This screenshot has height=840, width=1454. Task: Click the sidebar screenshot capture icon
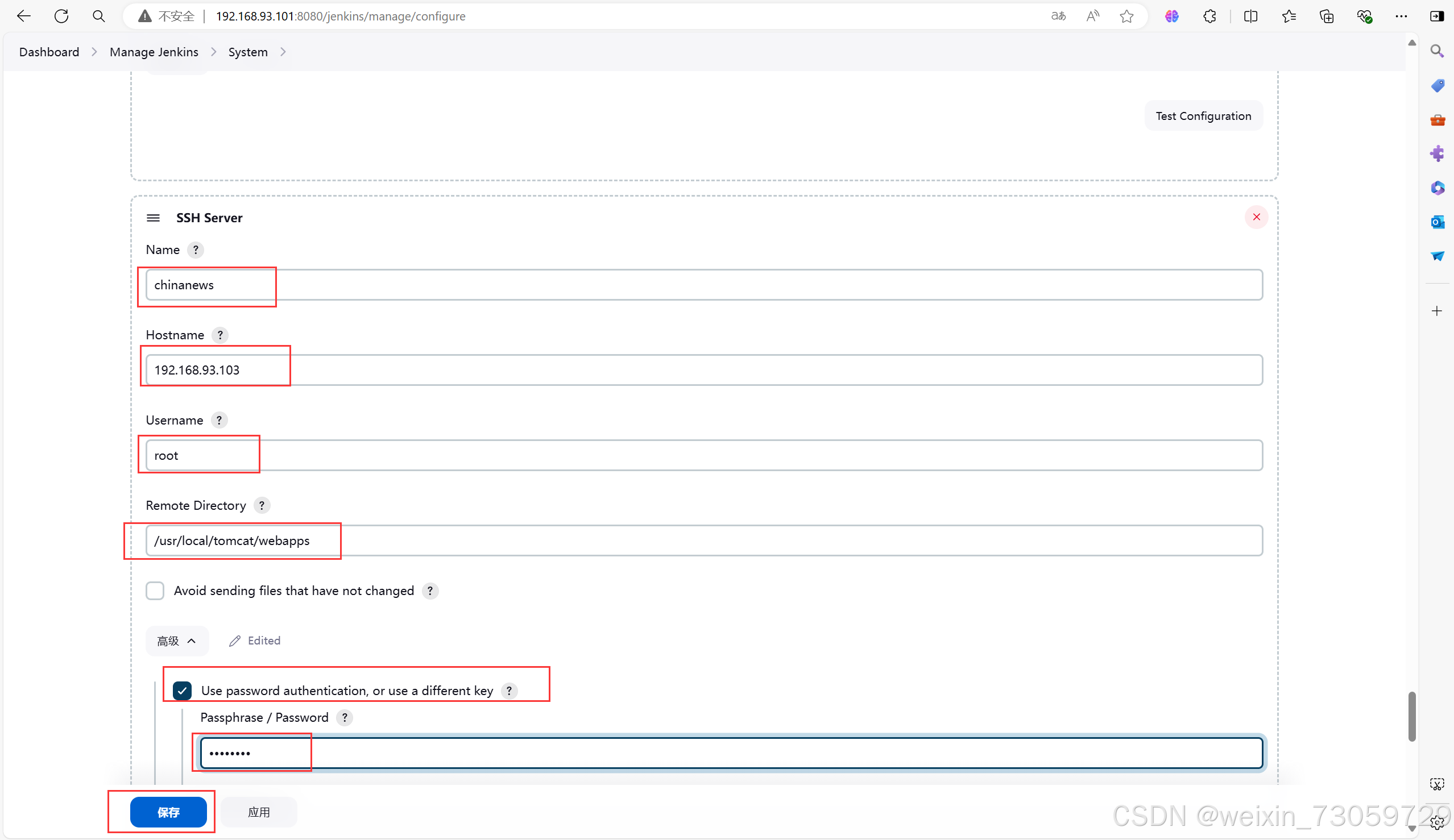[x=1438, y=784]
